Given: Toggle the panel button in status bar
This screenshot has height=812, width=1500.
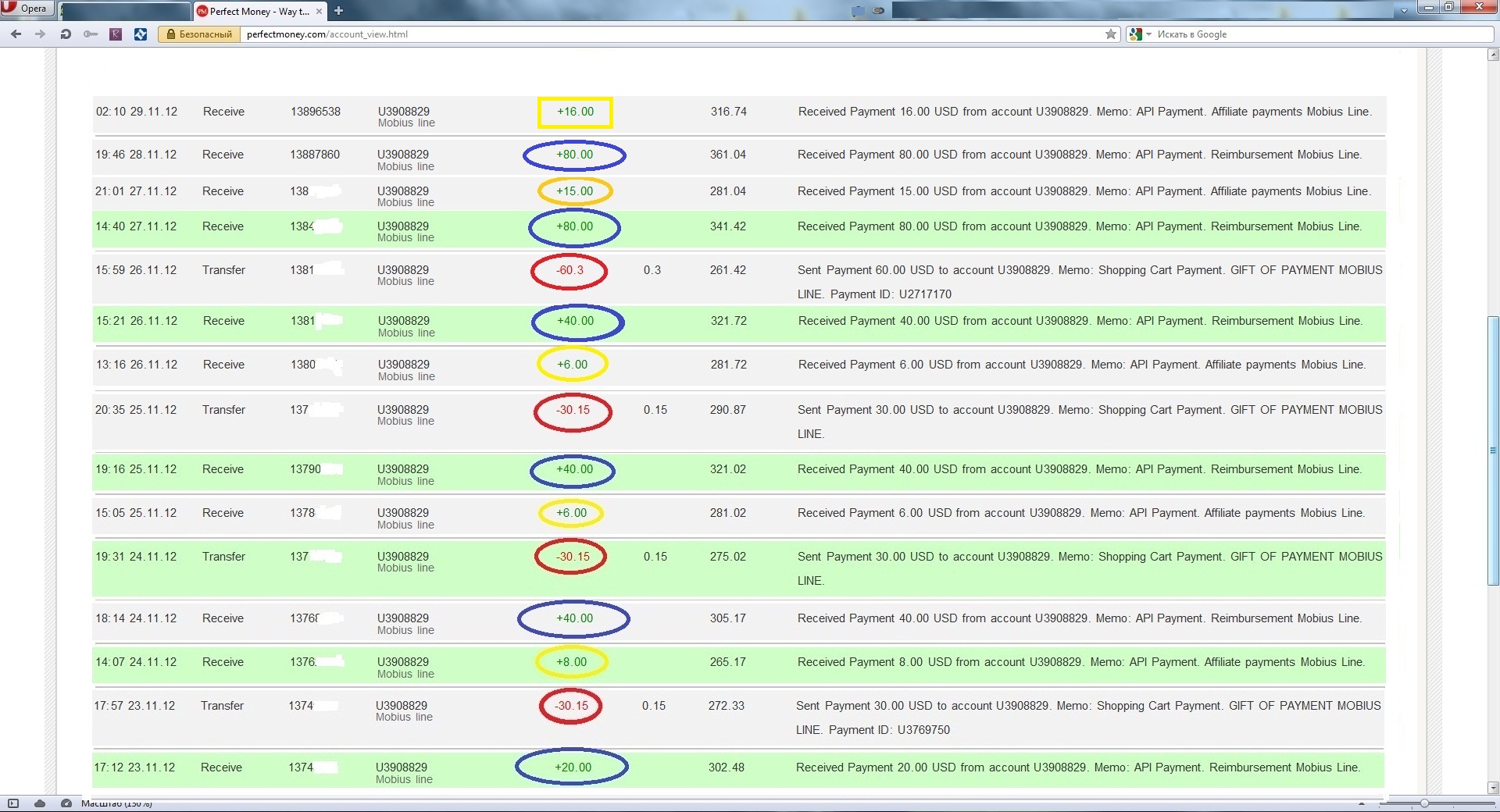Looking at the screenshot, I should point(13,803).
